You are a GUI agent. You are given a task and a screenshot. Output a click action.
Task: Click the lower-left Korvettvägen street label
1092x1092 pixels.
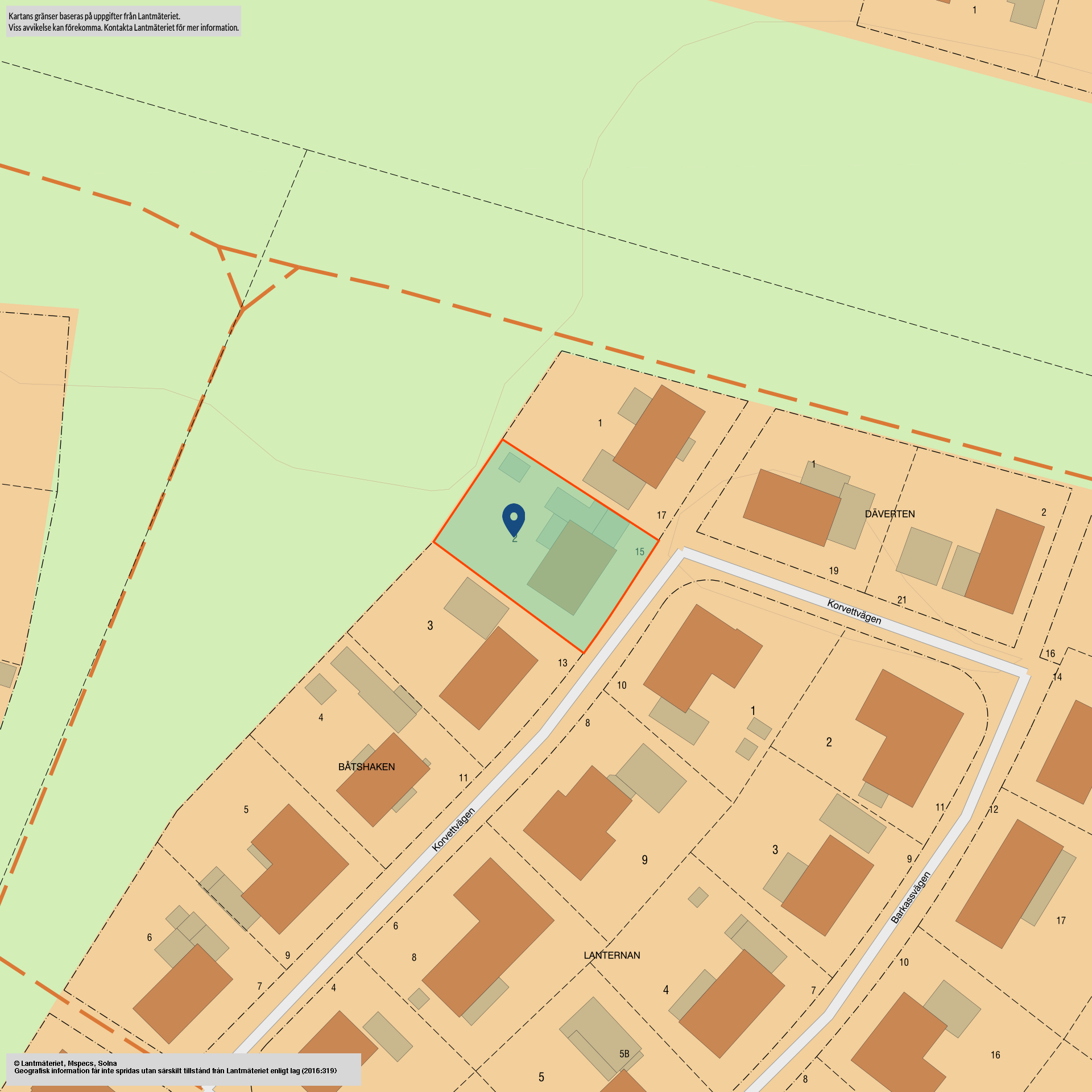[453, 829]
